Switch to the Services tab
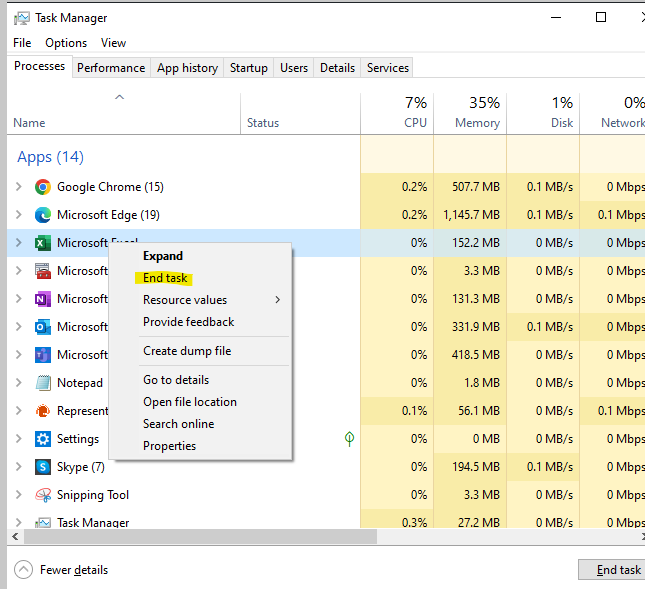This screenshot has height=589, width=645. (x=387, y=68)
